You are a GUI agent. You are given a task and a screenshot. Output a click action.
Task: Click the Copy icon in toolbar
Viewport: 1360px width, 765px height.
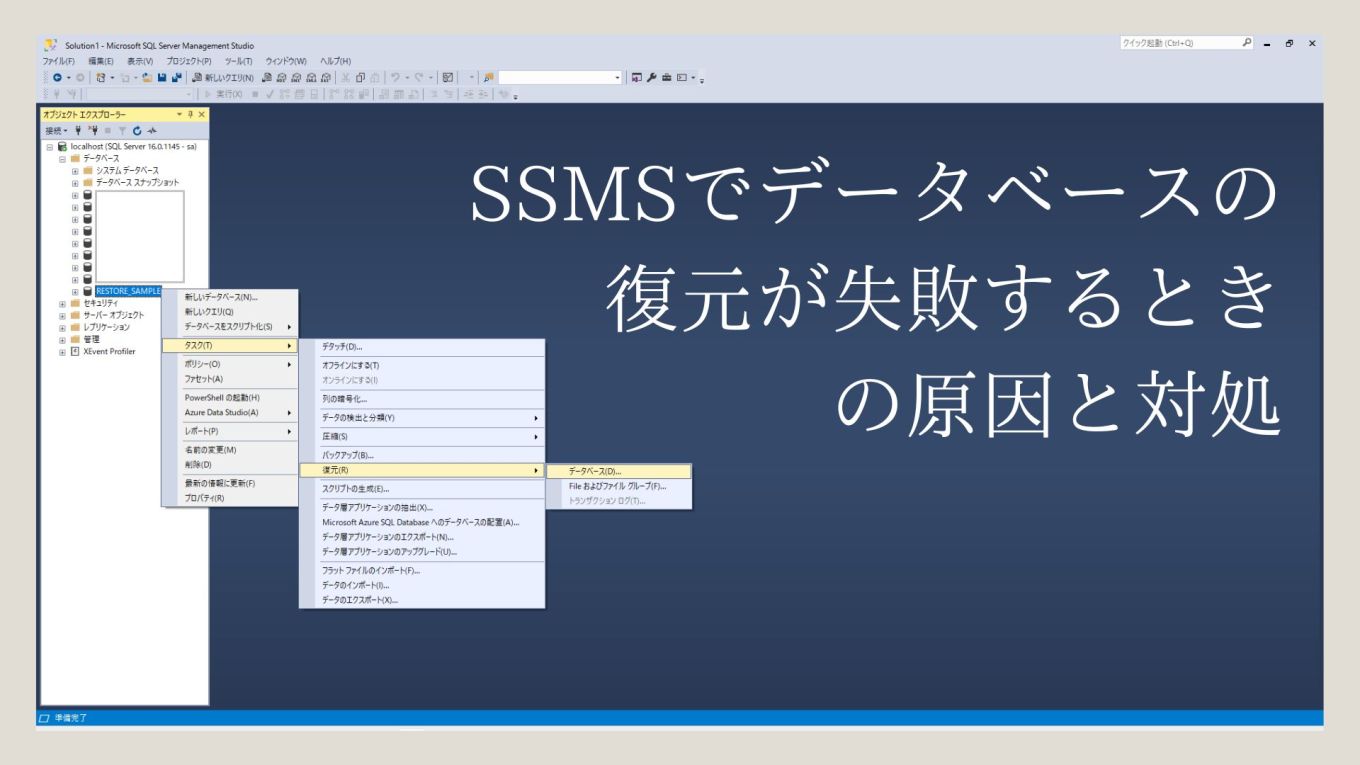pos(361,77)
